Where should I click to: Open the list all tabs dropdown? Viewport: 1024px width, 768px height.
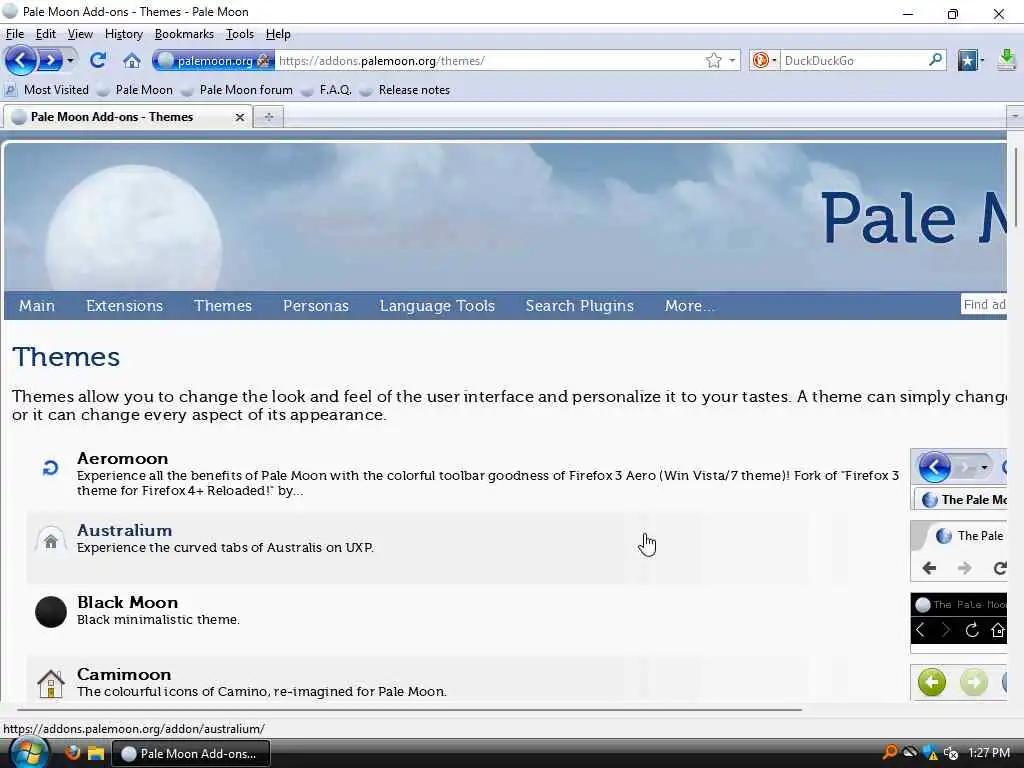(x=1014, y=116)
